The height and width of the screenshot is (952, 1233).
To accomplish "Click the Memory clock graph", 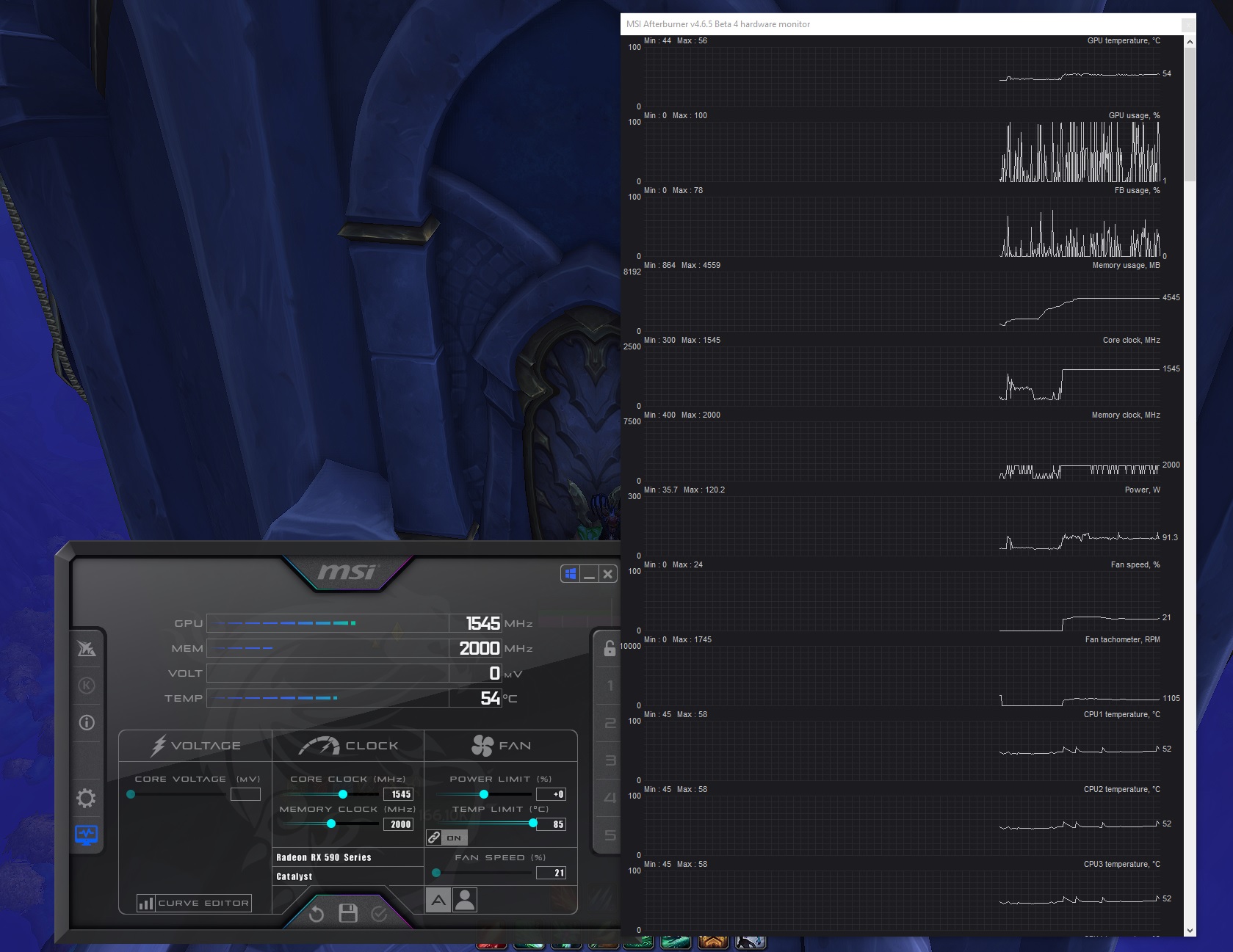I will click(x=903, y=451).
